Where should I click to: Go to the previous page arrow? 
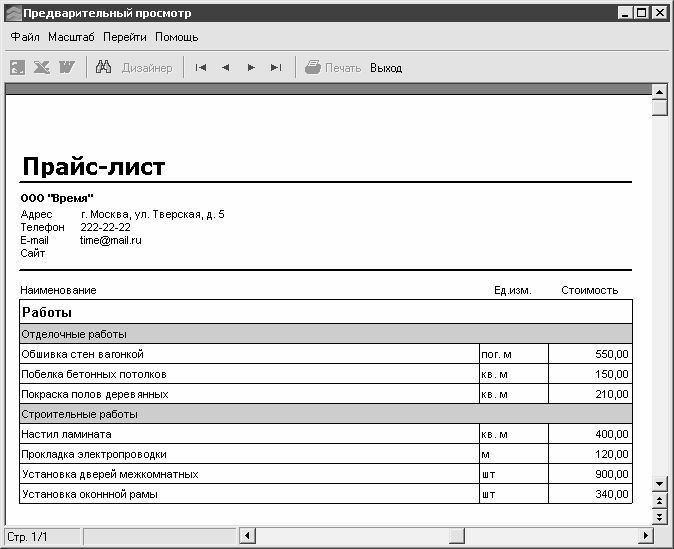[x=226, y=67]
